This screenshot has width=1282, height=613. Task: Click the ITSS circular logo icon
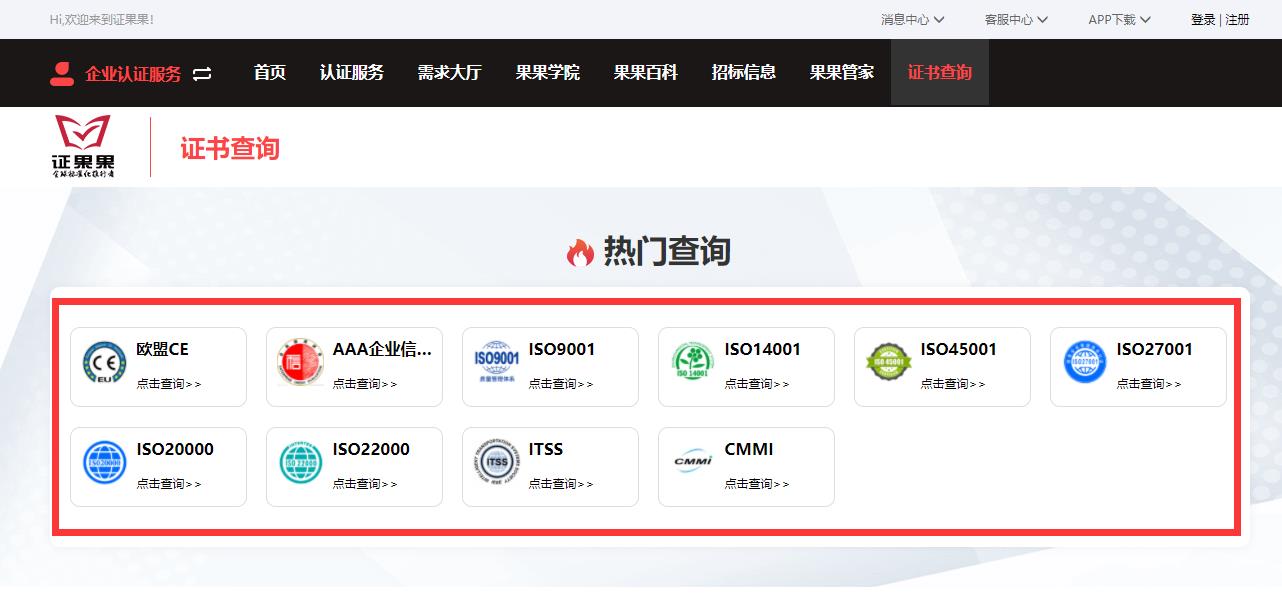click(x=496, y=463)
